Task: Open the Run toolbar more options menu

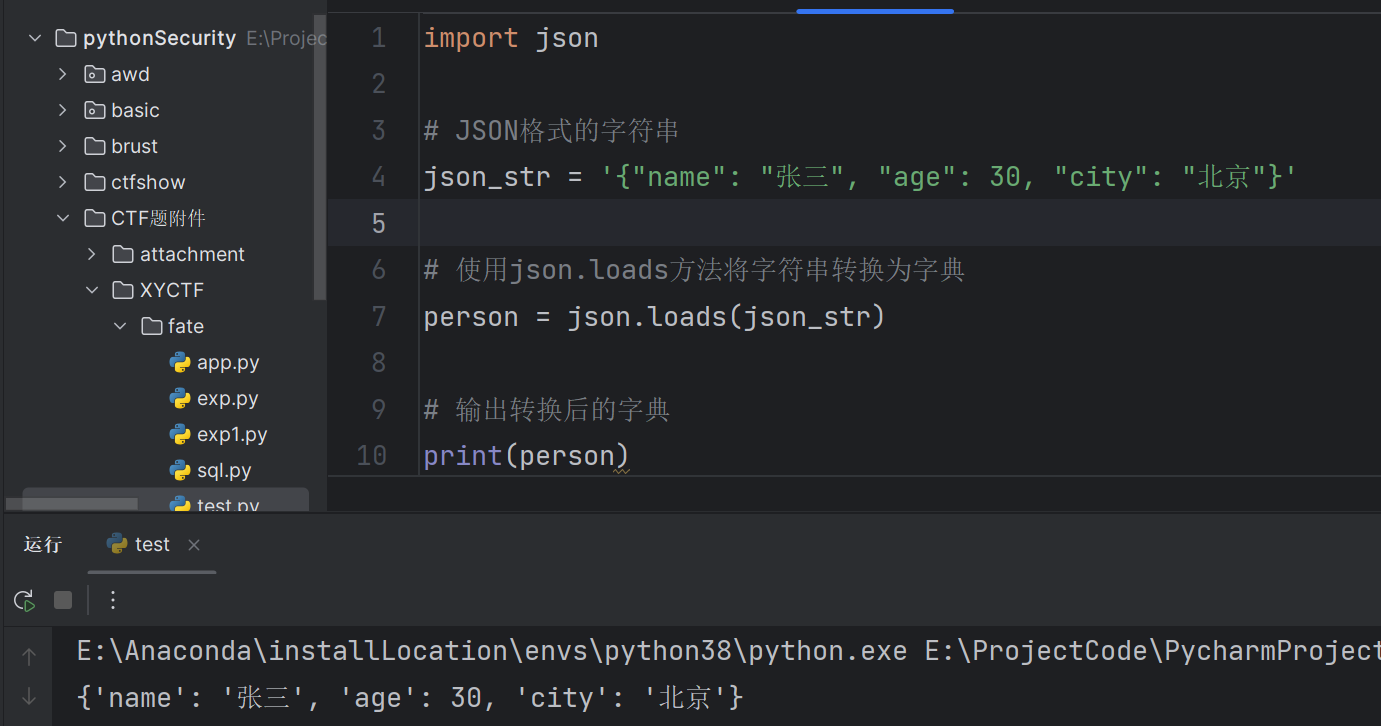Action: [113, 600]
